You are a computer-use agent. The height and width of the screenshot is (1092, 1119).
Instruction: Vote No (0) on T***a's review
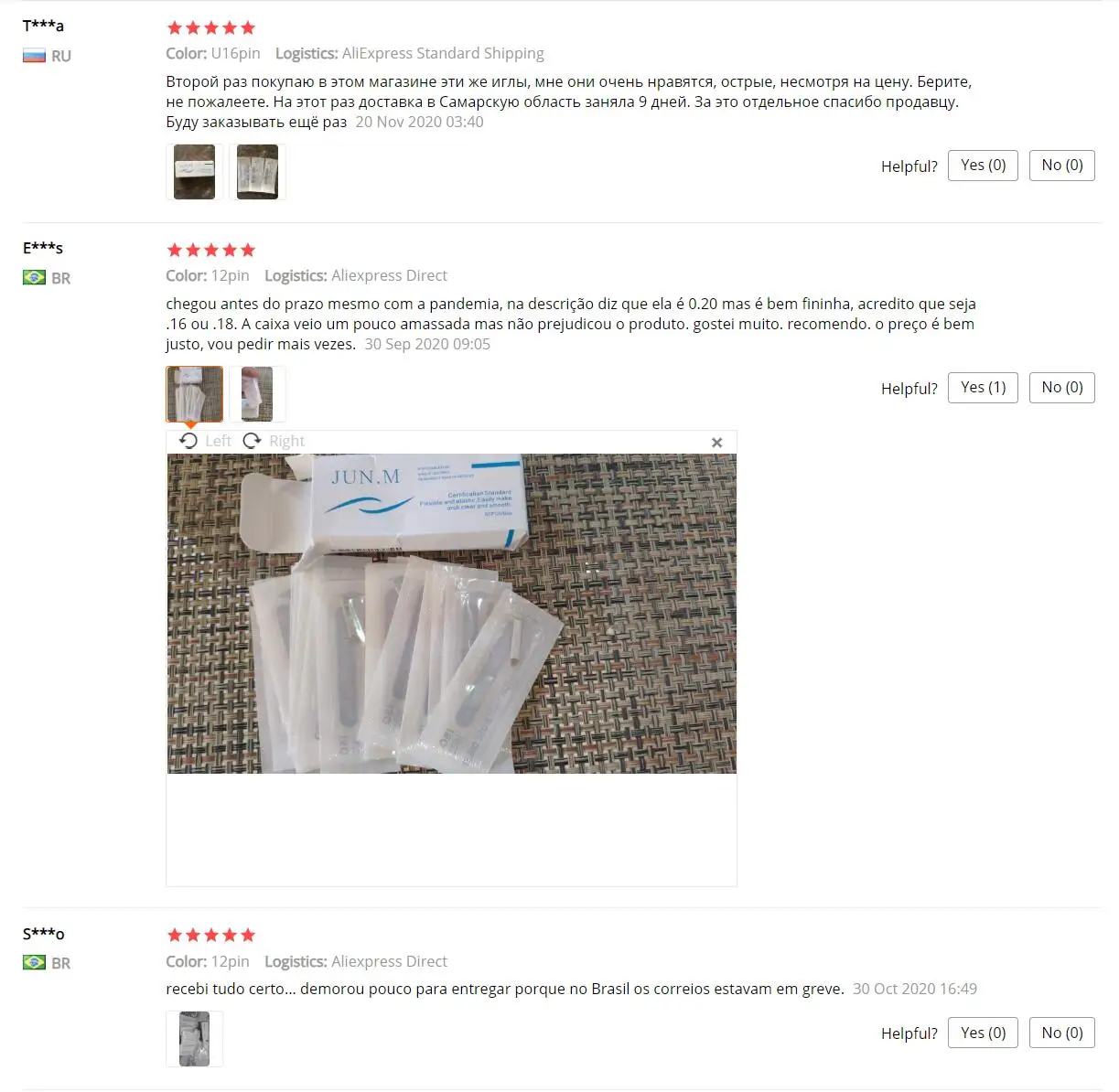click(1062, 166)
